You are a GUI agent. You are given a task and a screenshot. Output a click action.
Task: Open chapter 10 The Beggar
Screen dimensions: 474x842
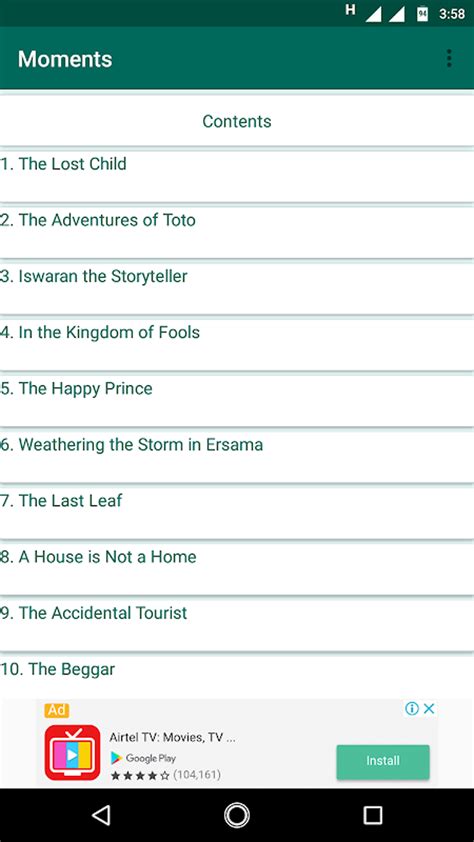pyautogui.click(x=237, y=677)
